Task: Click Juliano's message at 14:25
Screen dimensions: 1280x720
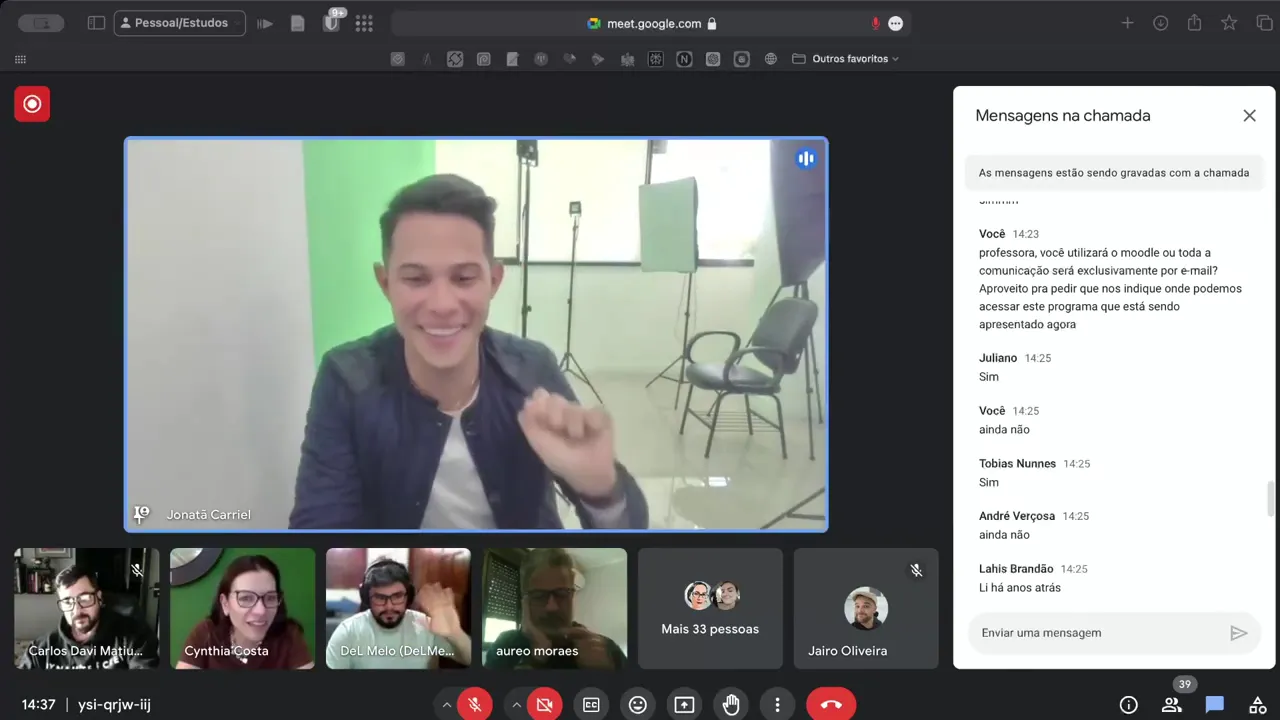Action: tap(989, 377)
